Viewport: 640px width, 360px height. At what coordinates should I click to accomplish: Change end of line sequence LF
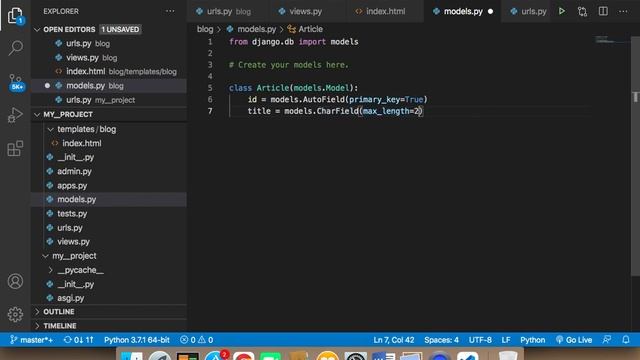[506, 340]
